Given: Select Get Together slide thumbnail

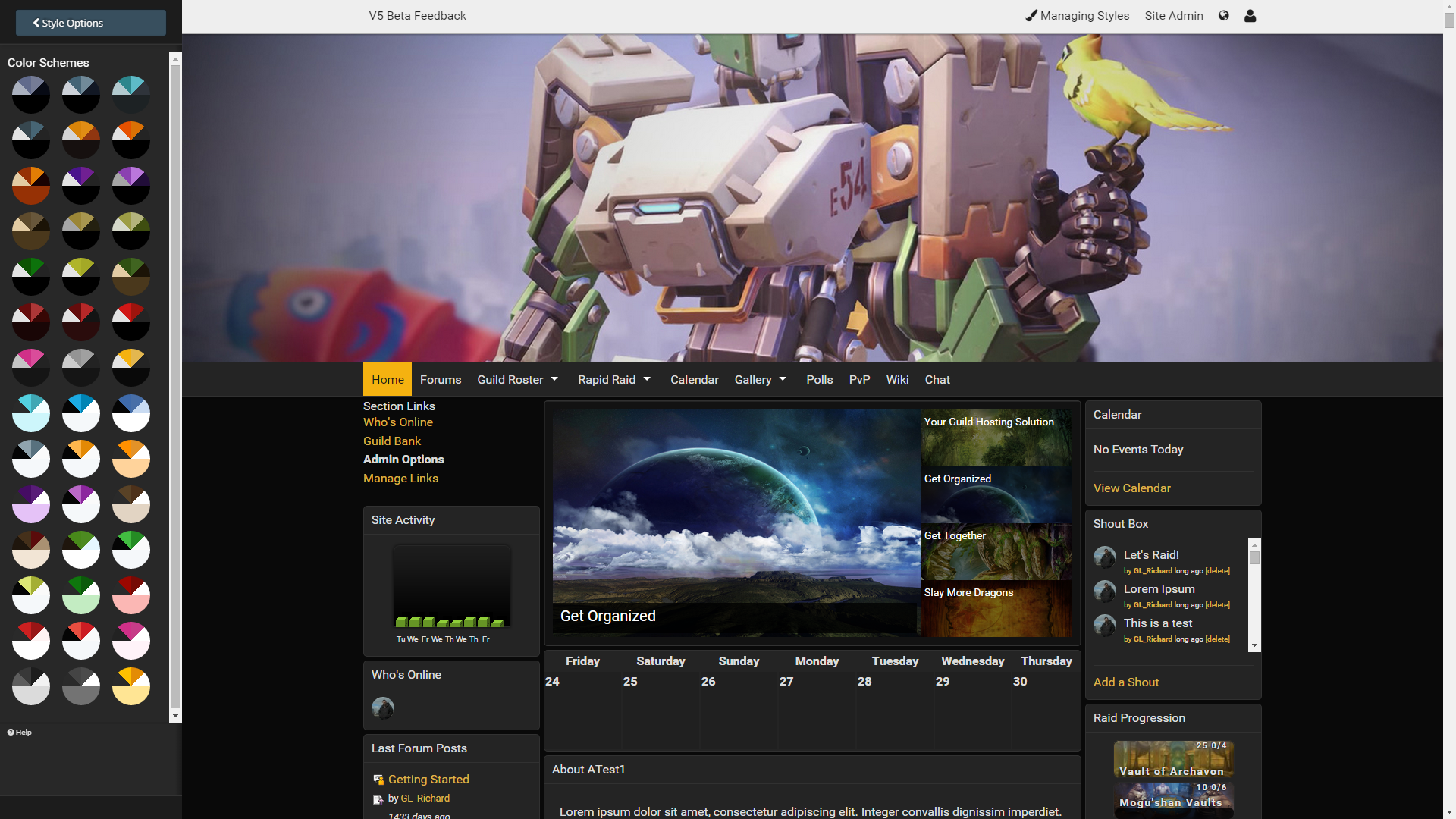Looking at the screenshot, I should tap(996, 552).
